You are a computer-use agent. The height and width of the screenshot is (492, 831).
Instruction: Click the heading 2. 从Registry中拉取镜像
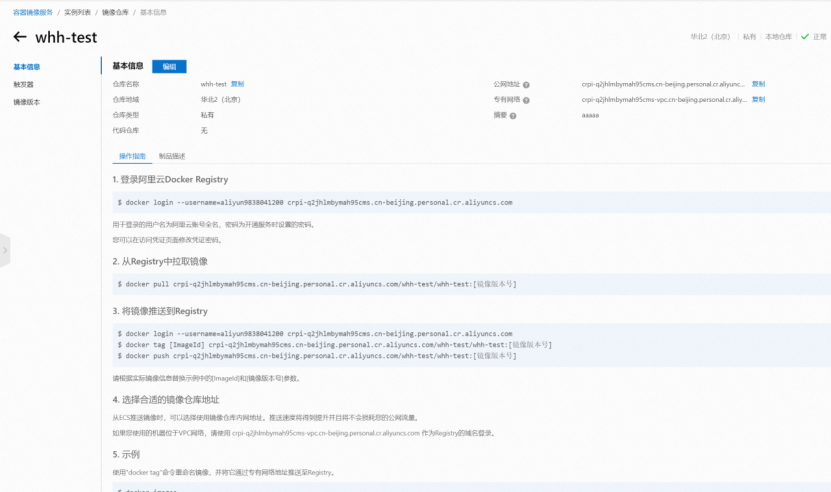click(160, 261)
